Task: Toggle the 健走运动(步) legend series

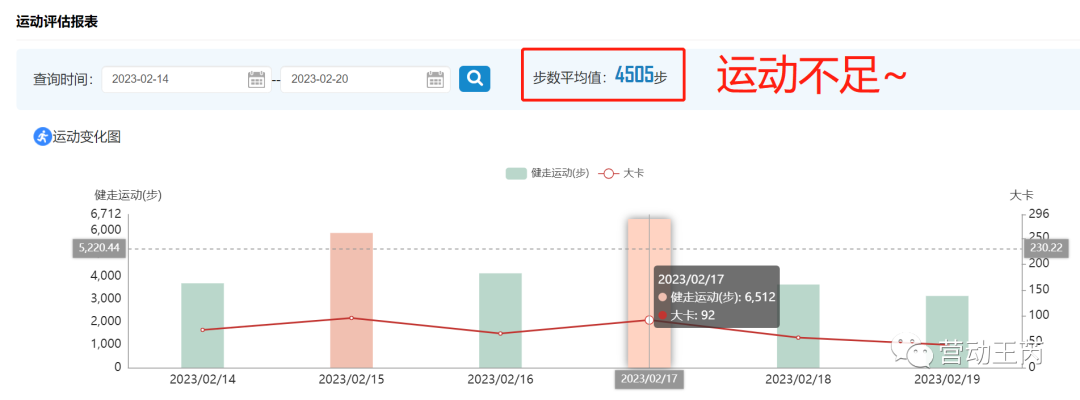Action: point(547,173)
